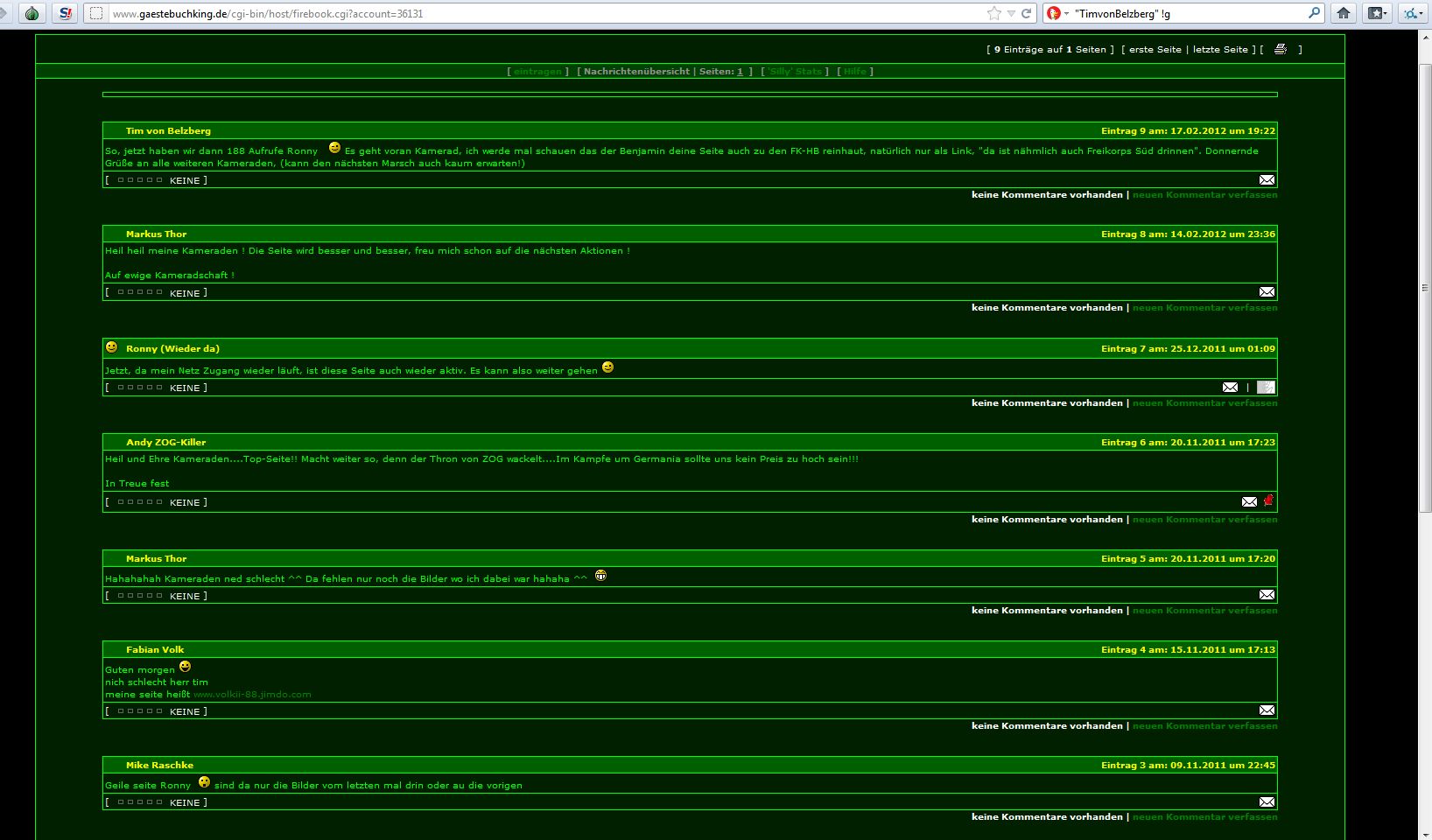Viewport: 1432px width, 840px height.
Task: Click the homepage image icon on Eintrag 7
Action: coord(1266,387)
